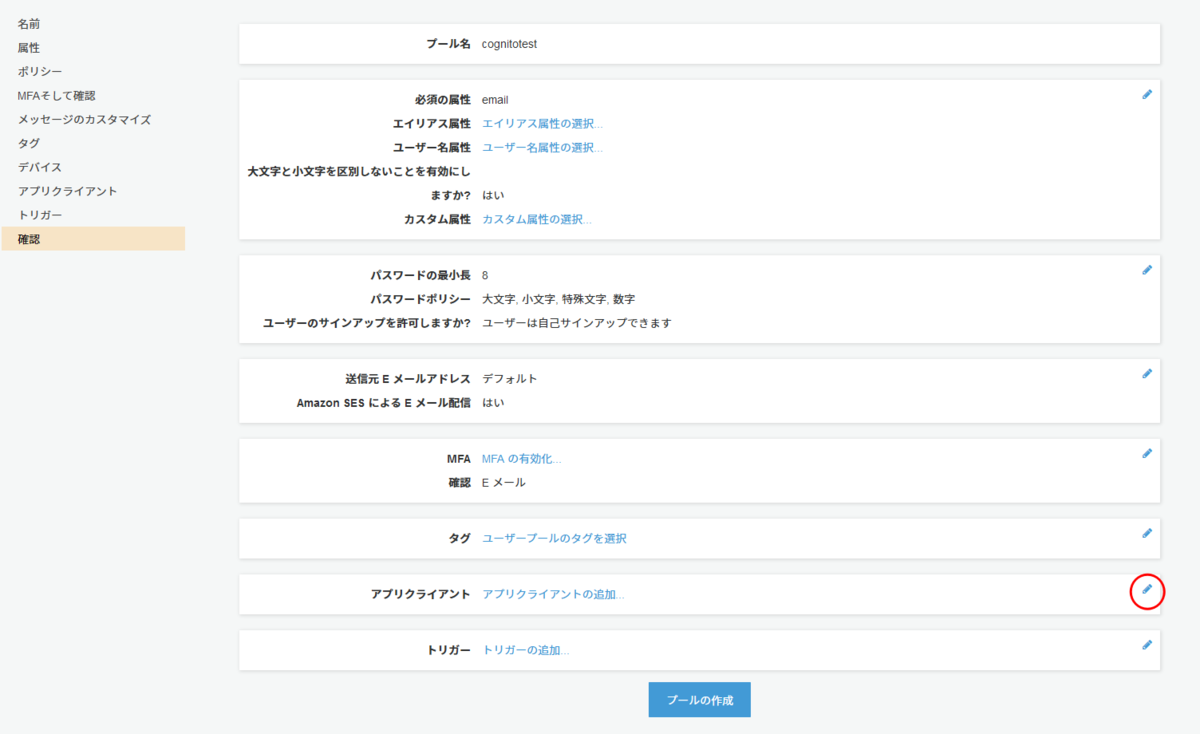Open アプリクライアントの追加 link
Image resolution: width=1200 pixels, height=734 pixels.
[x=552, y=593]
